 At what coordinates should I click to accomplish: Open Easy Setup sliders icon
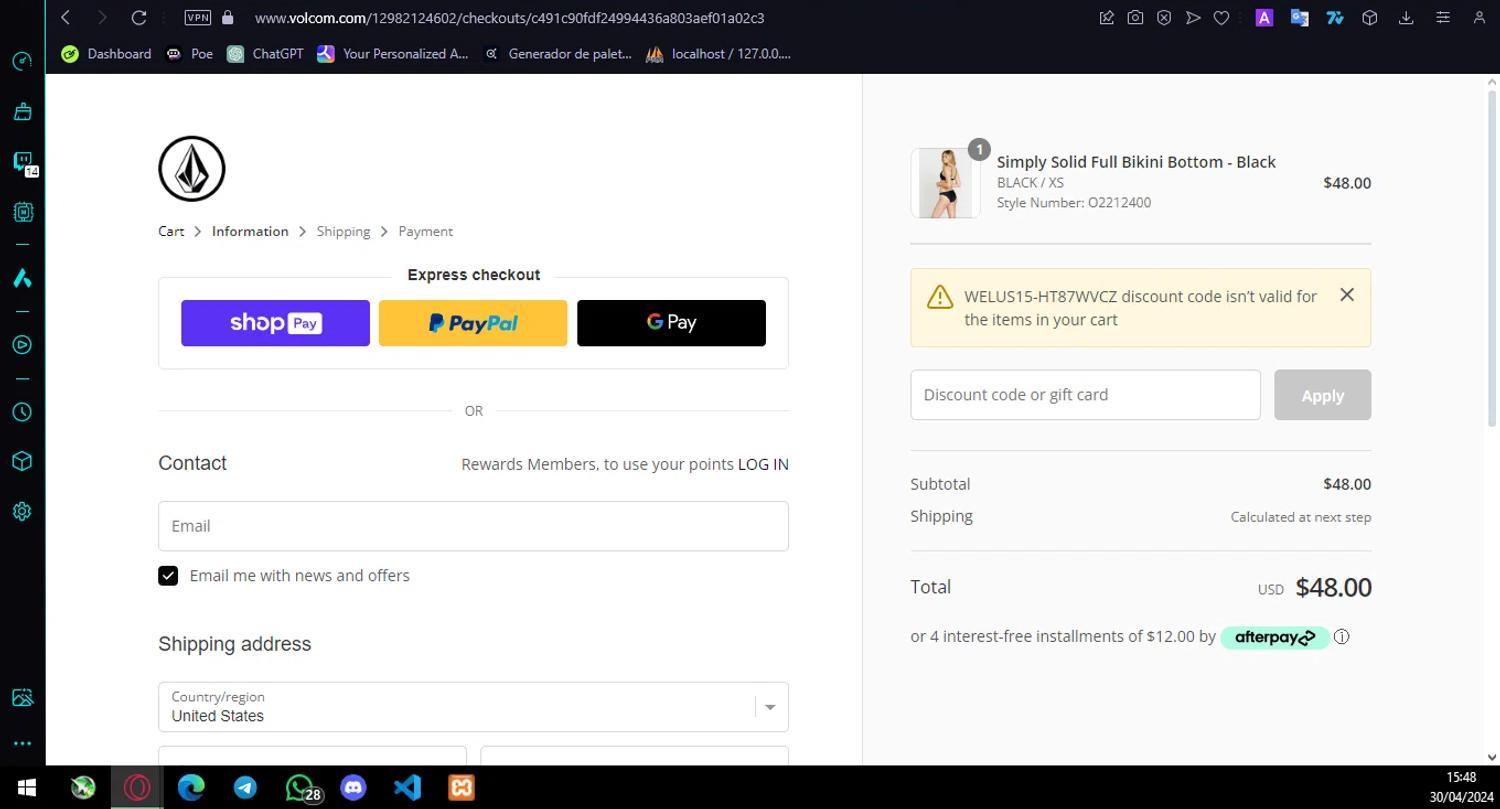1442,17
